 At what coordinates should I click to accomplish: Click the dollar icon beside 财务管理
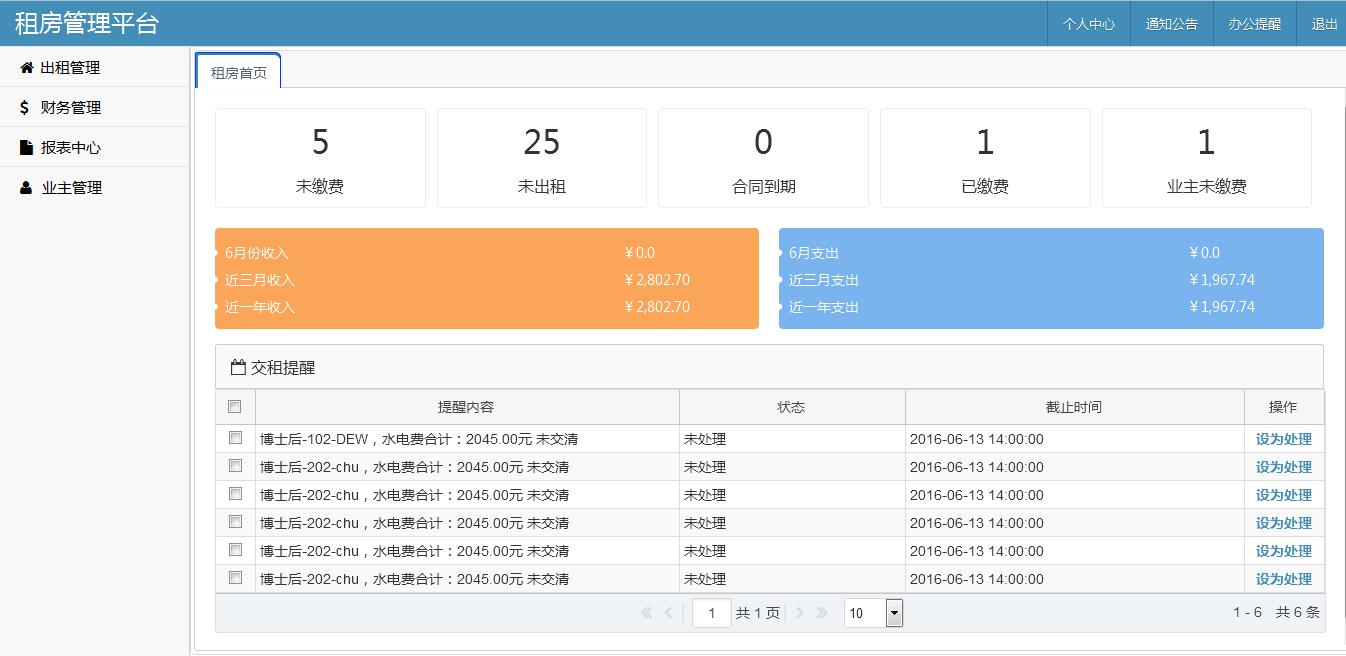pyautogui.click(x=25, y=108)
